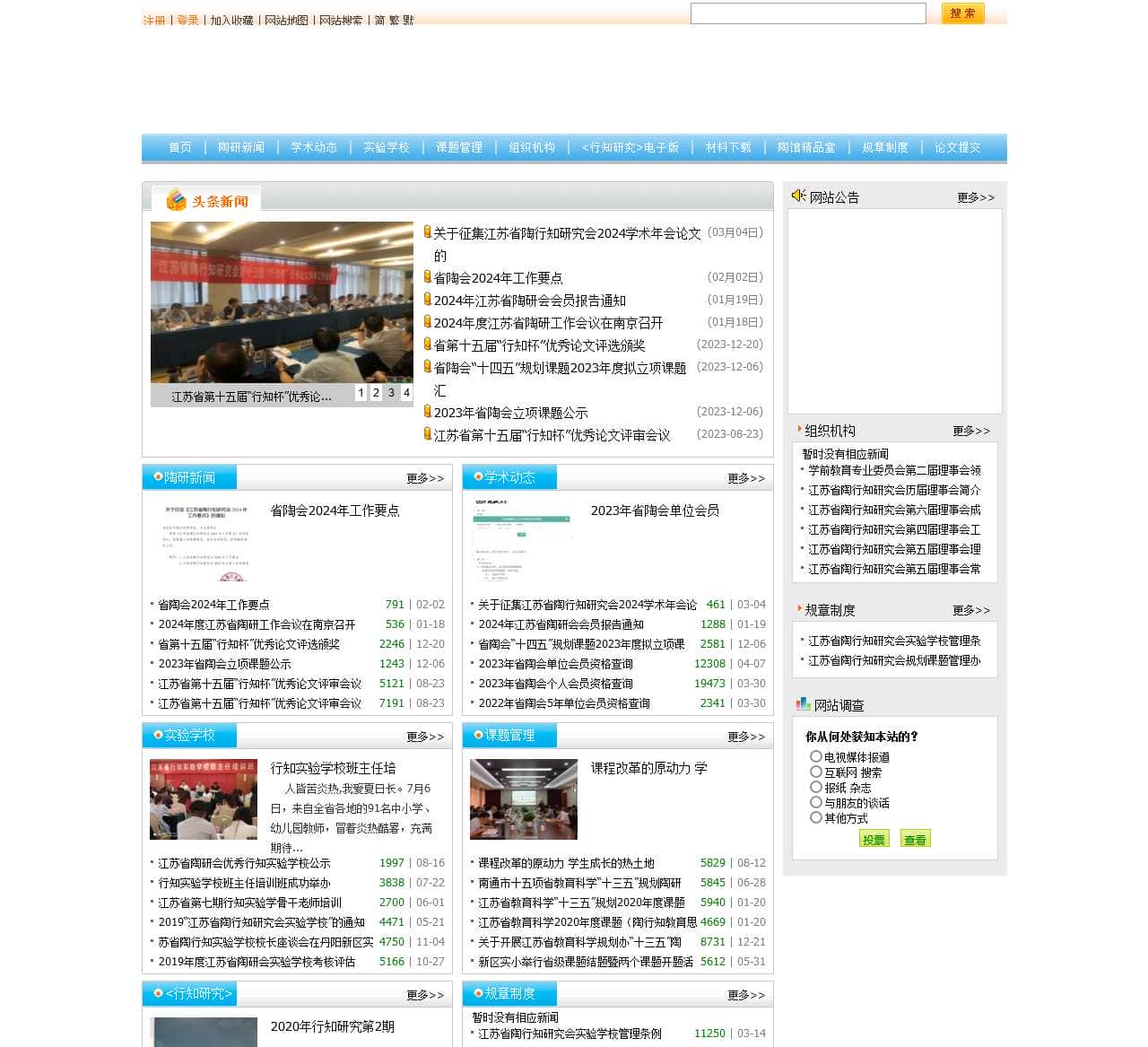The height and width of the screenshot is (1047, 1148).
Task: Focus the search input field at the top
Action: (808, 13)
